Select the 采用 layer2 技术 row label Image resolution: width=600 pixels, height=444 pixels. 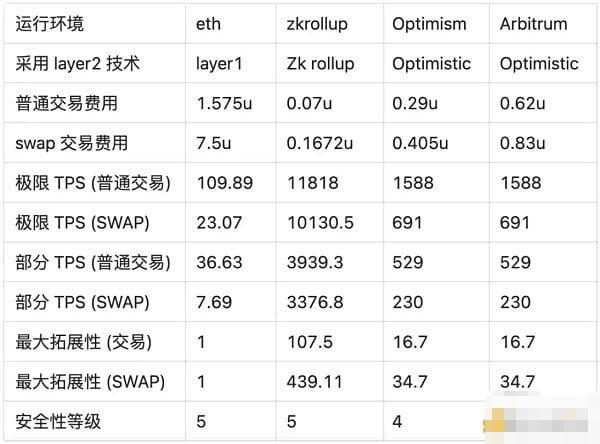[78, 64]
